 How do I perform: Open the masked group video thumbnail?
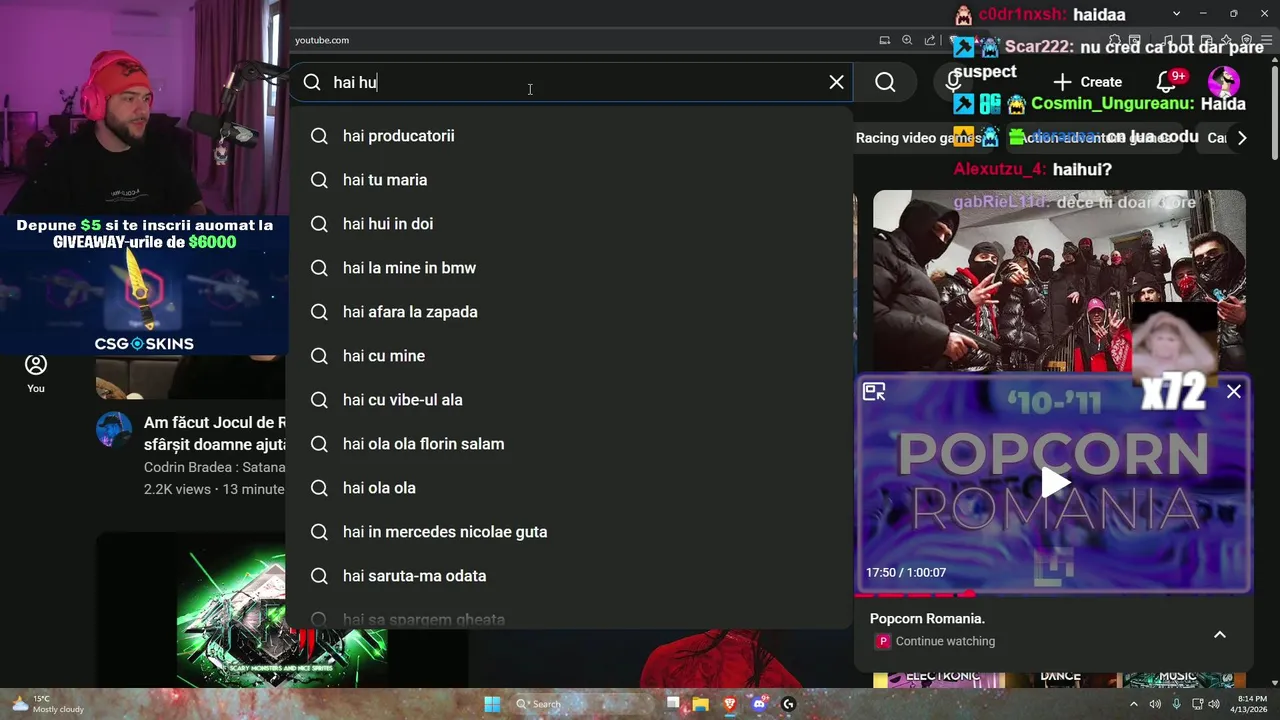[x=1059, y=280]
